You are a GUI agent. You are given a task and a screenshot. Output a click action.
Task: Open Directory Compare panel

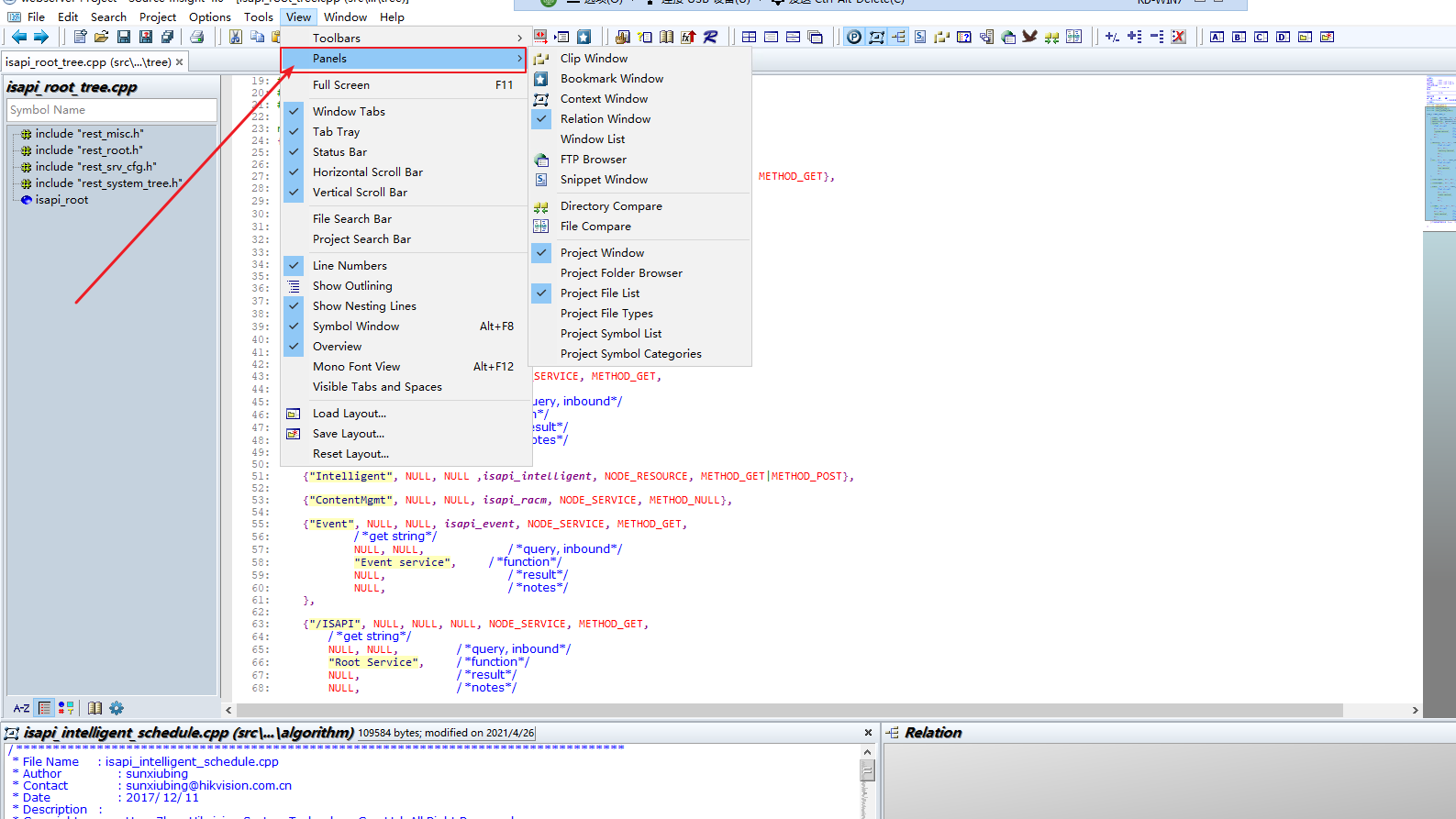point(639,205)
